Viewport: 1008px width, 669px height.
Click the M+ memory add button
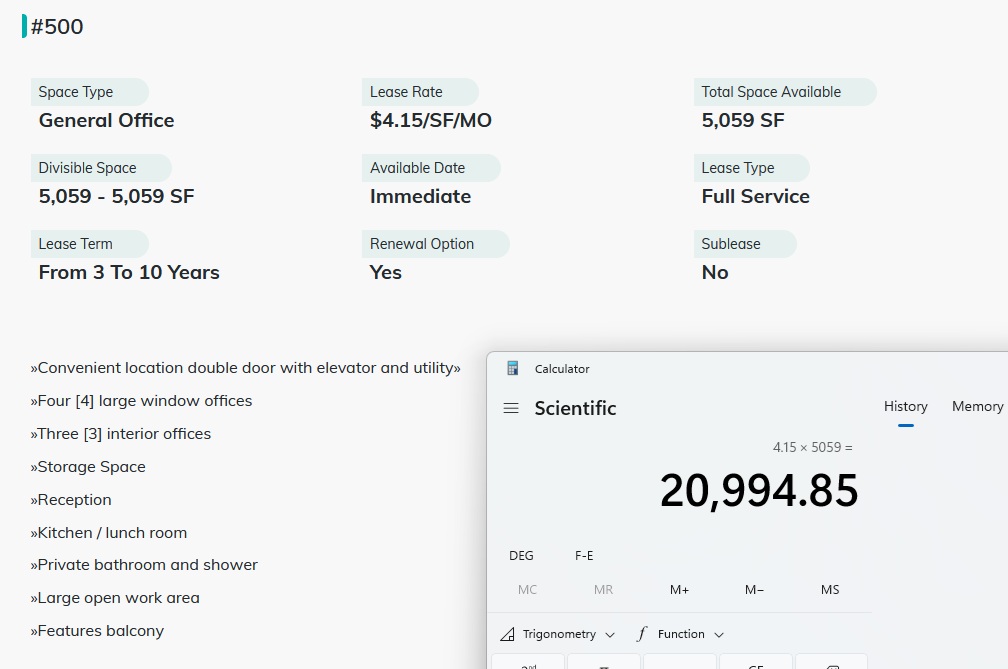[679, 589]
